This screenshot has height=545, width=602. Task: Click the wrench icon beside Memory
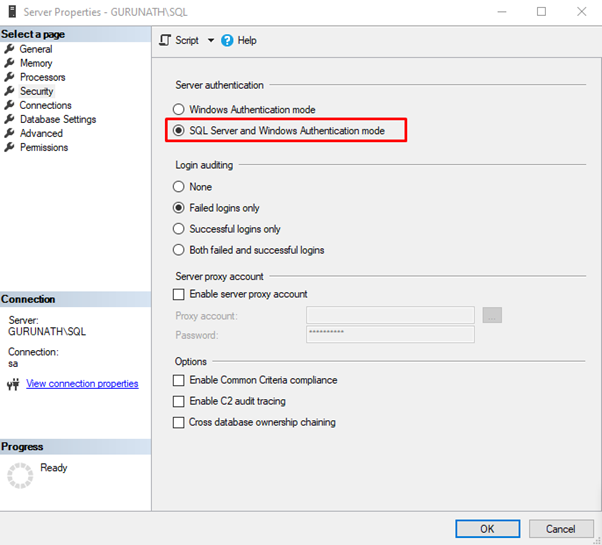pos(9,63)
